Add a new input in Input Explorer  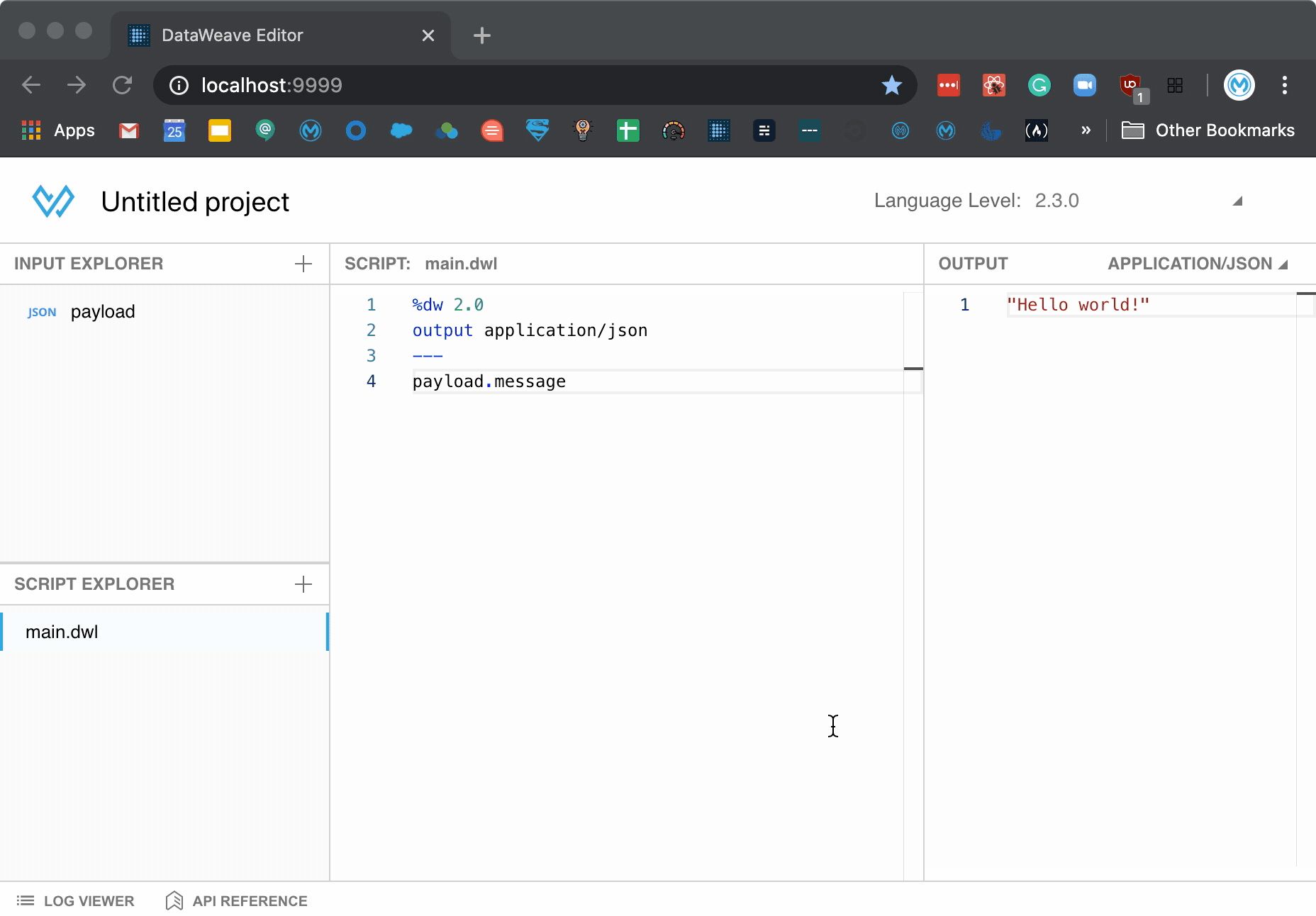point(303,264)
